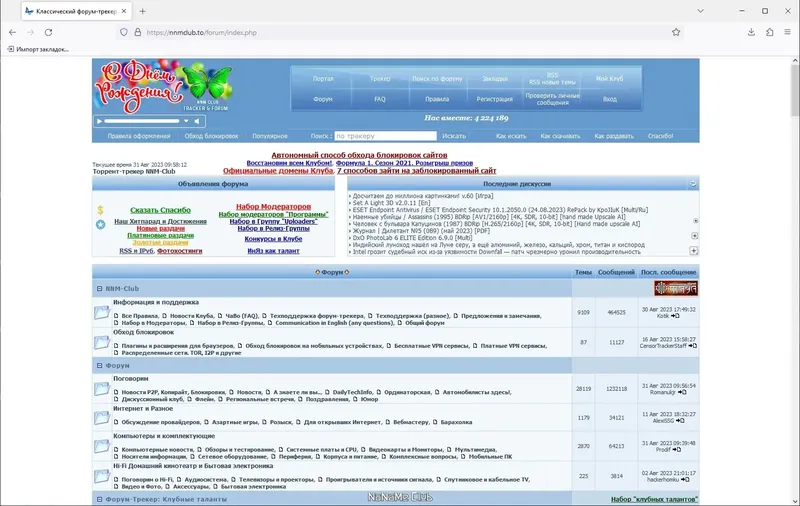
Task: Click the Импорт закладок bookmark bar item
Action: point(38,49)
